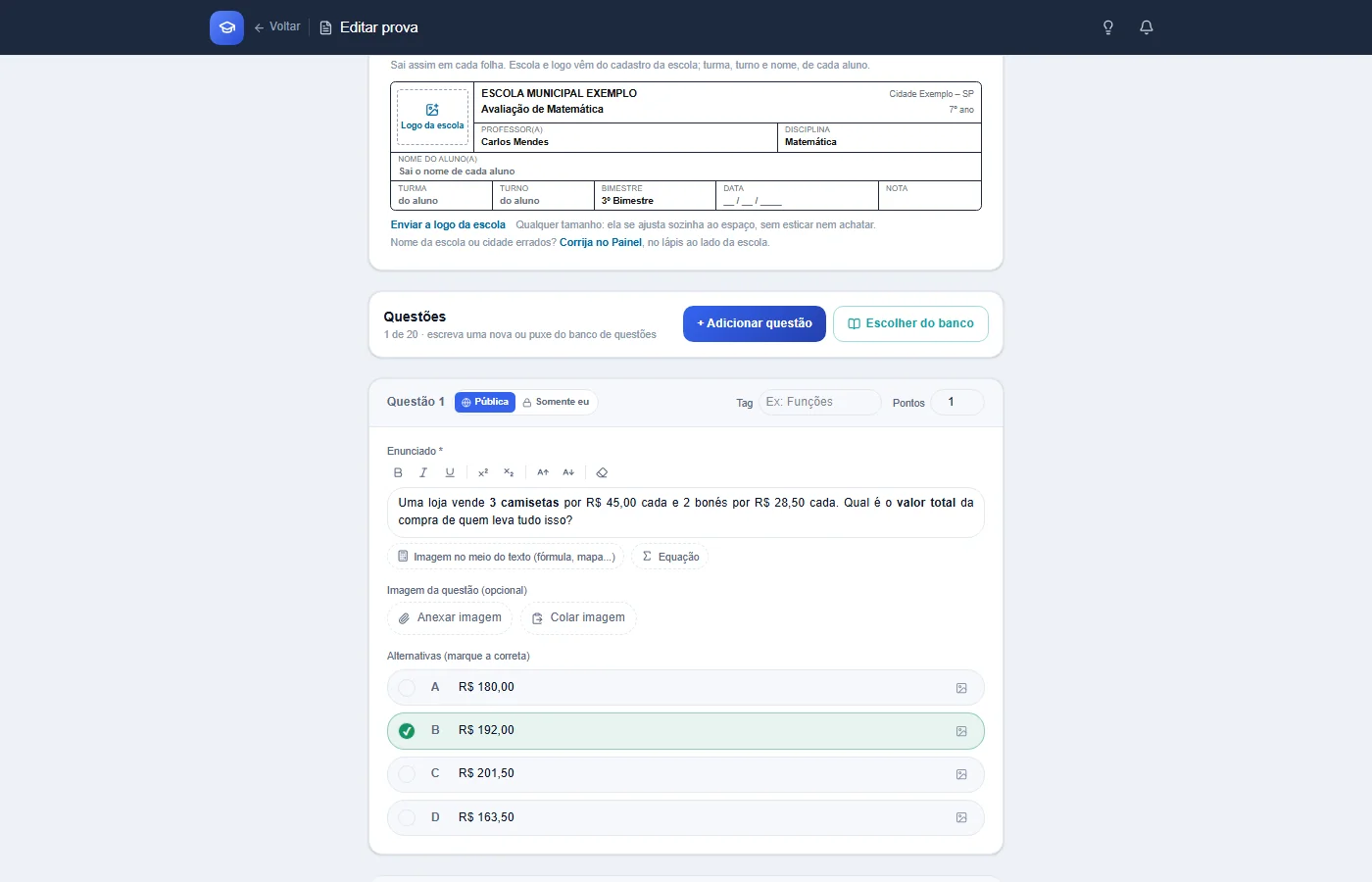Insert inline image in the statement text
The width and height of the screenshot is (1372, 882).
(506, 557)
